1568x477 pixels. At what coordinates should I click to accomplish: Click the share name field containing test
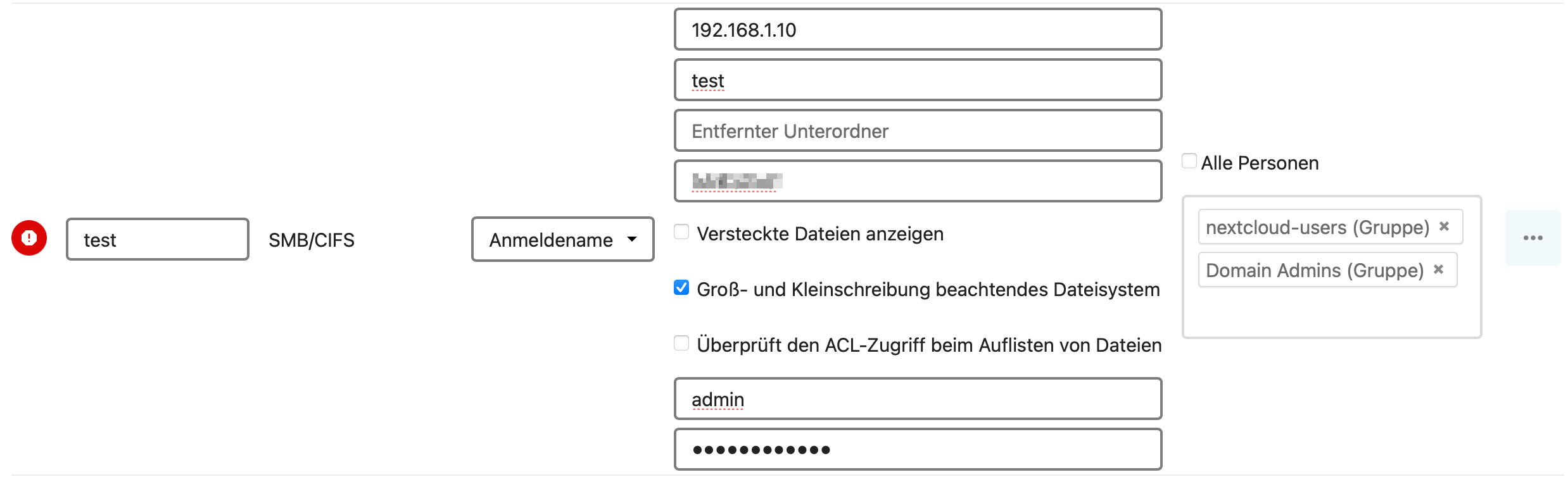point(918,80)
